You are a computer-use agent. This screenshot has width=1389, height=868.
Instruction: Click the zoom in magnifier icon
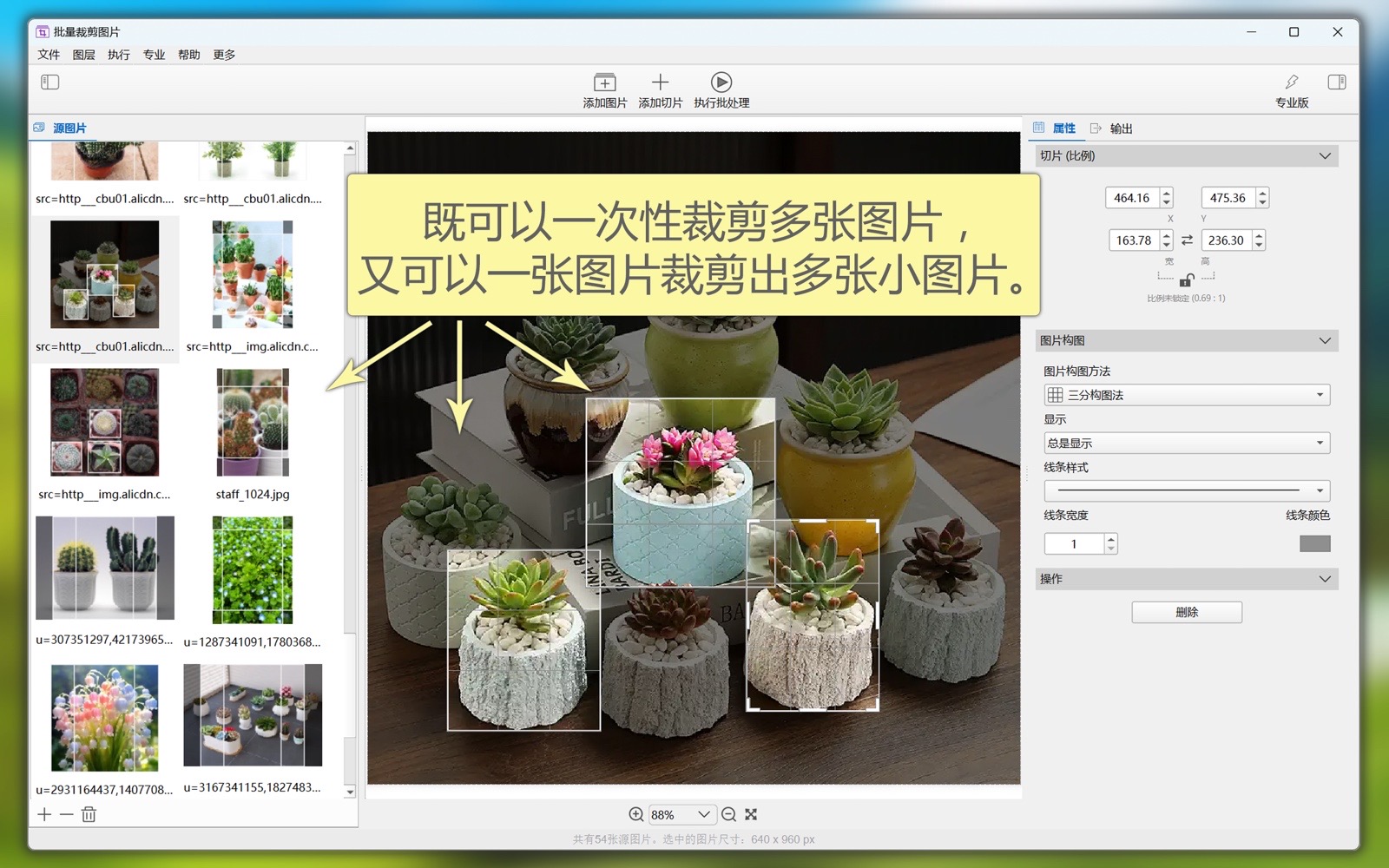pos(636,814)
